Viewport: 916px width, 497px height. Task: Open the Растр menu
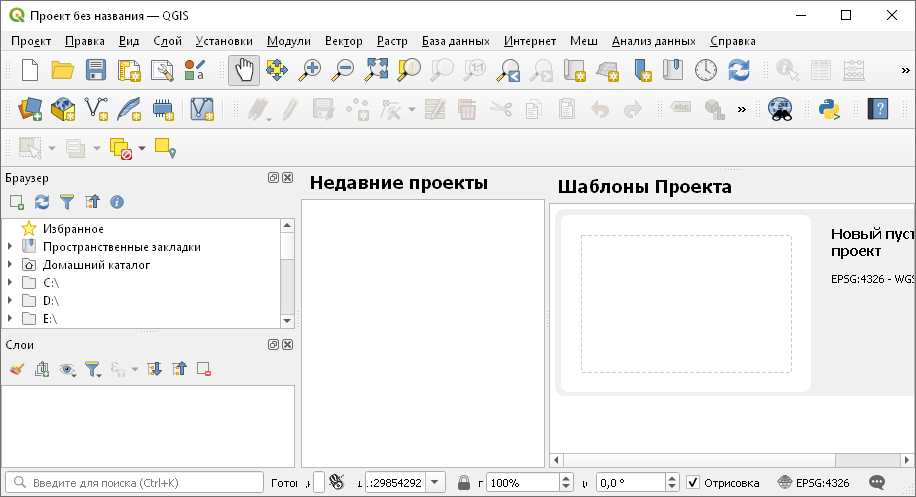pyautogui.click(x=392, y=41)
